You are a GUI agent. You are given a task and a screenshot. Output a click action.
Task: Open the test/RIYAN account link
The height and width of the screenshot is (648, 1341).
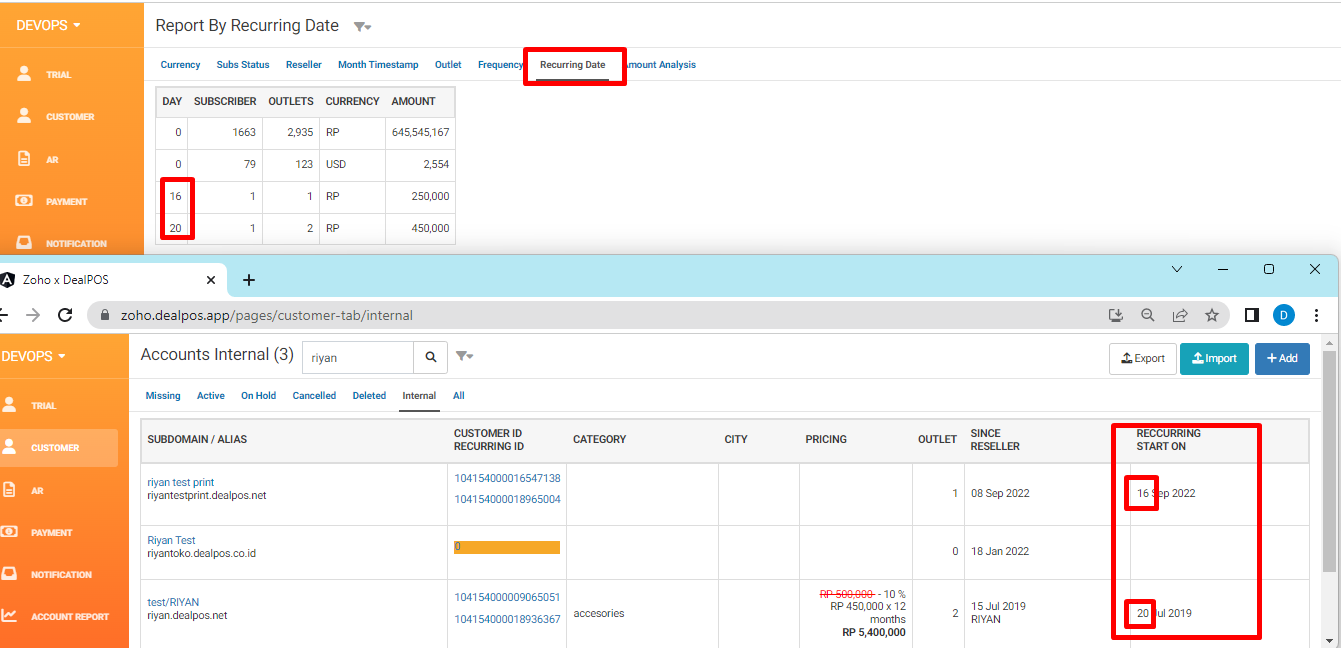pos(173,602)
